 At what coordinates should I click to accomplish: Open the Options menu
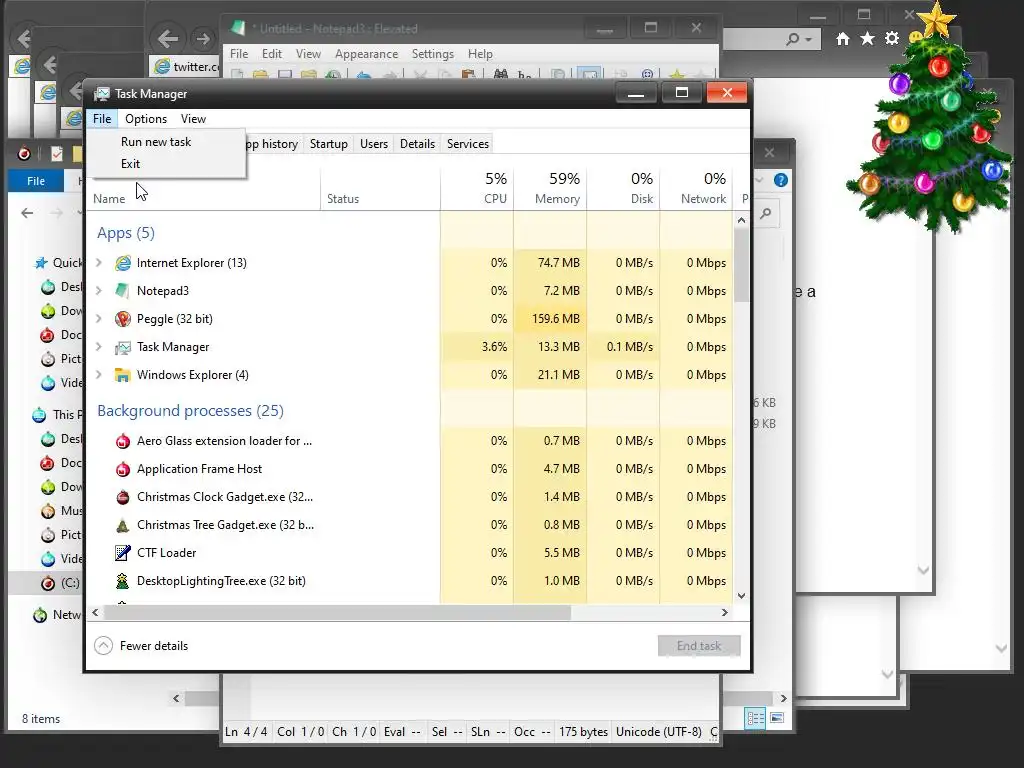[x=146, y=119]
